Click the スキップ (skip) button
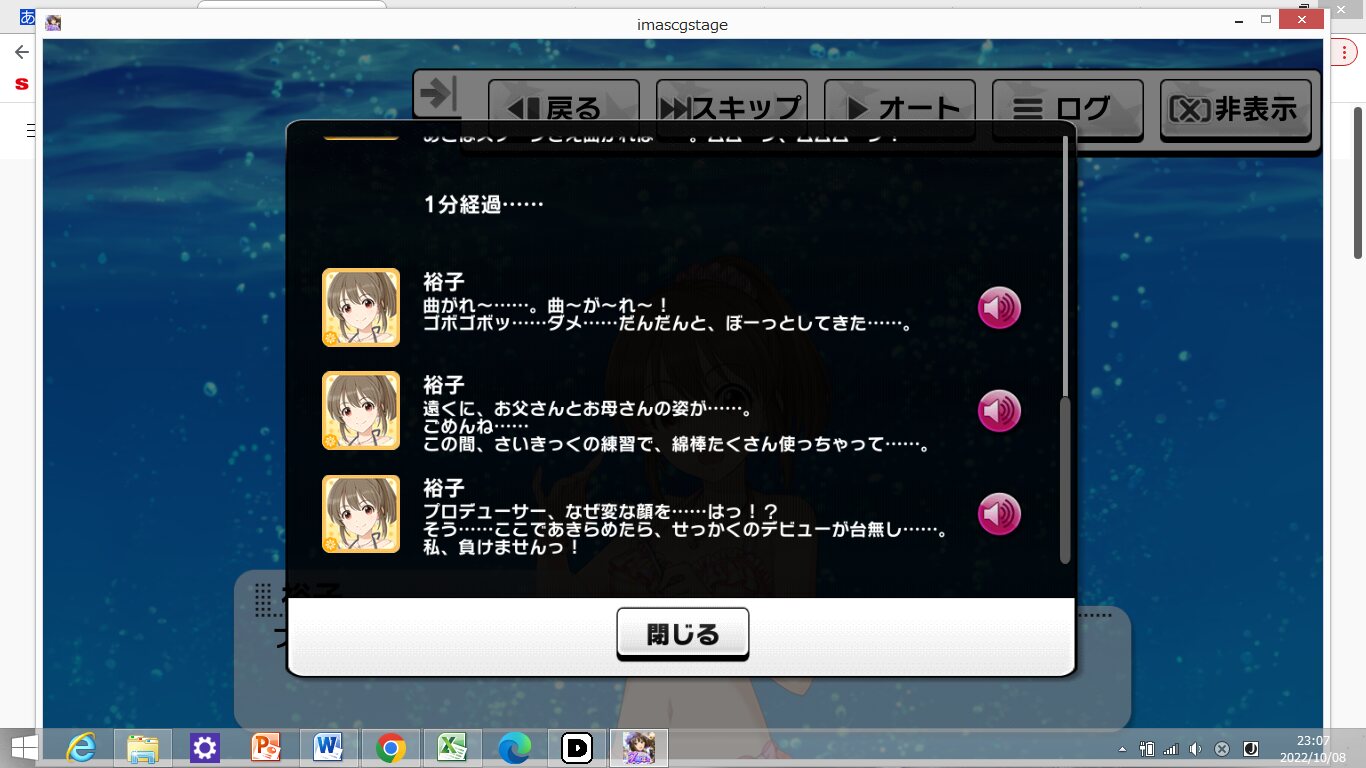 click(732, 108)
